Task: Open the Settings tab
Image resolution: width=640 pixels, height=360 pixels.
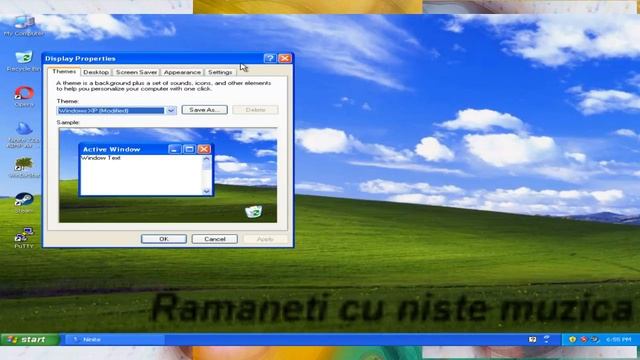Action: (220, 72)
